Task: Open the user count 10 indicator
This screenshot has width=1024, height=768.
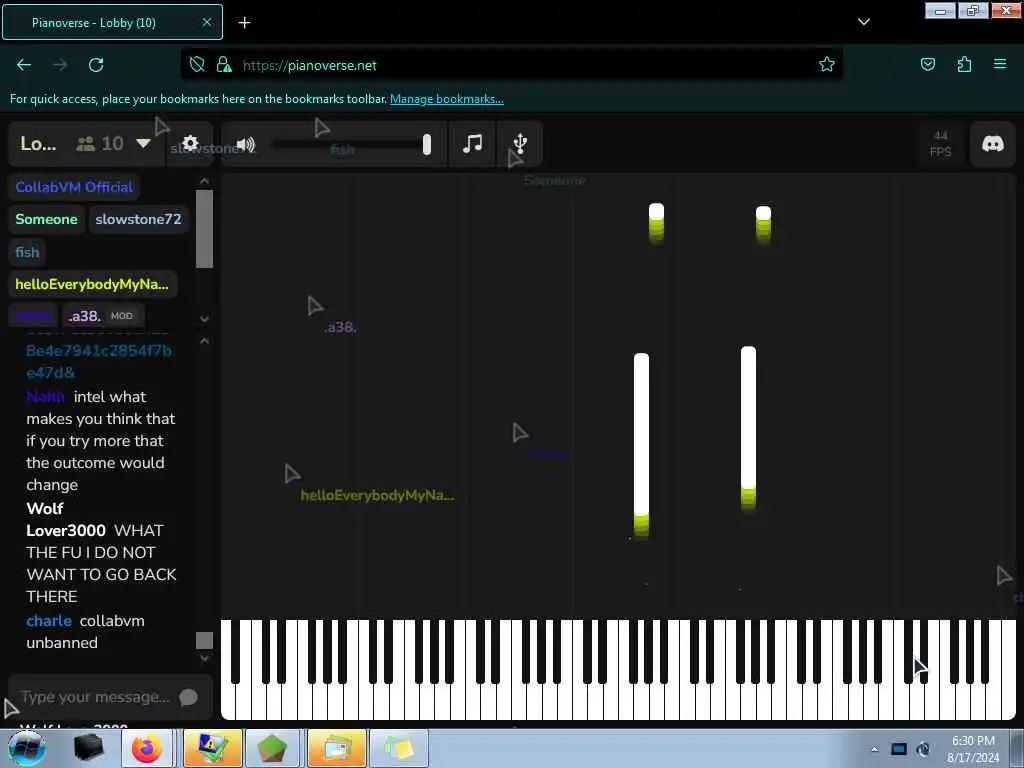Action: point(100,144)
